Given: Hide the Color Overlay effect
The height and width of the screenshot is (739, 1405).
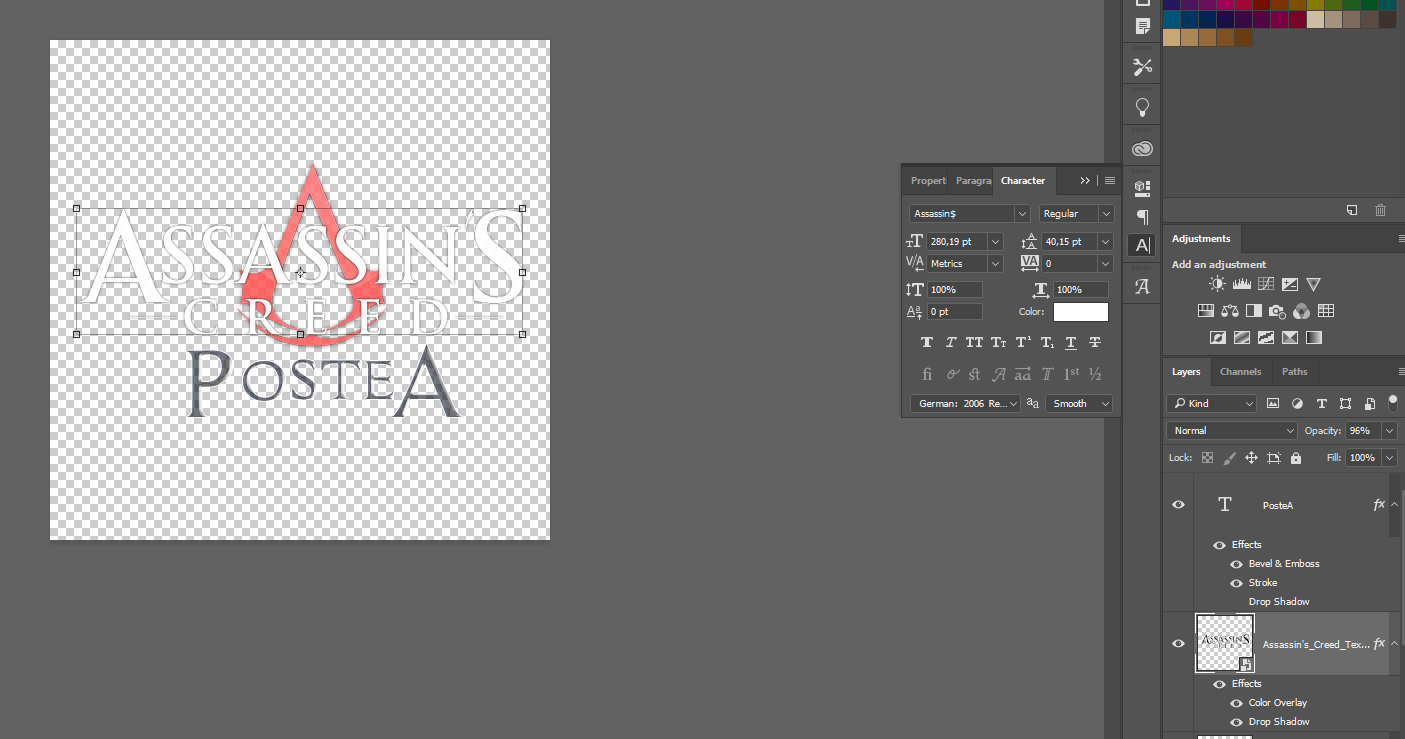Looking at the screenshot, I should (x=1236, y=703).
